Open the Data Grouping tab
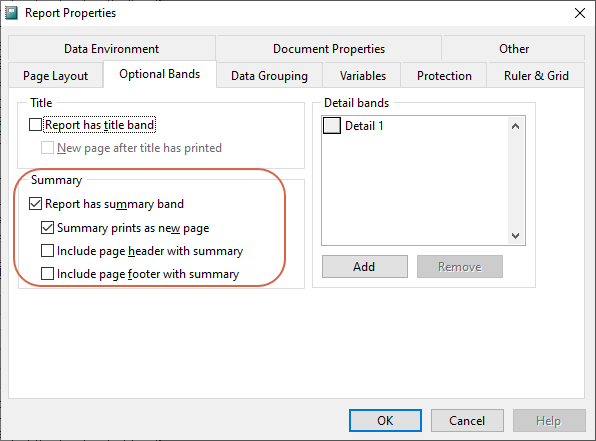Screen dimensions: 596x441 [x=269, y=75]
